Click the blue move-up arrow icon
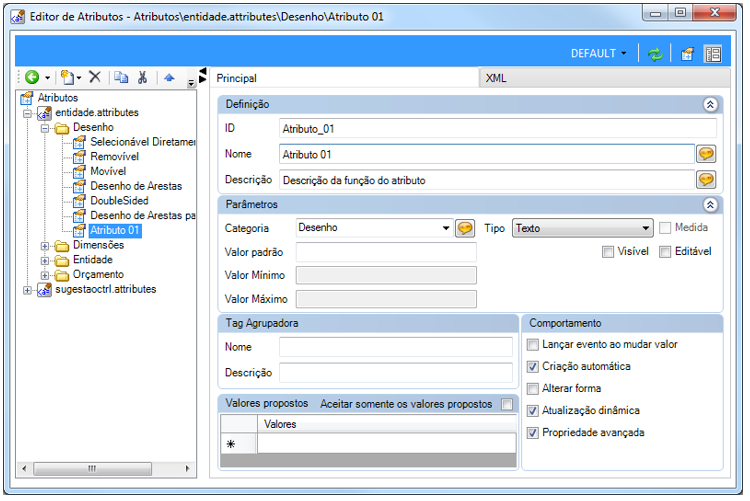750x501 pixels. point(169,78)
